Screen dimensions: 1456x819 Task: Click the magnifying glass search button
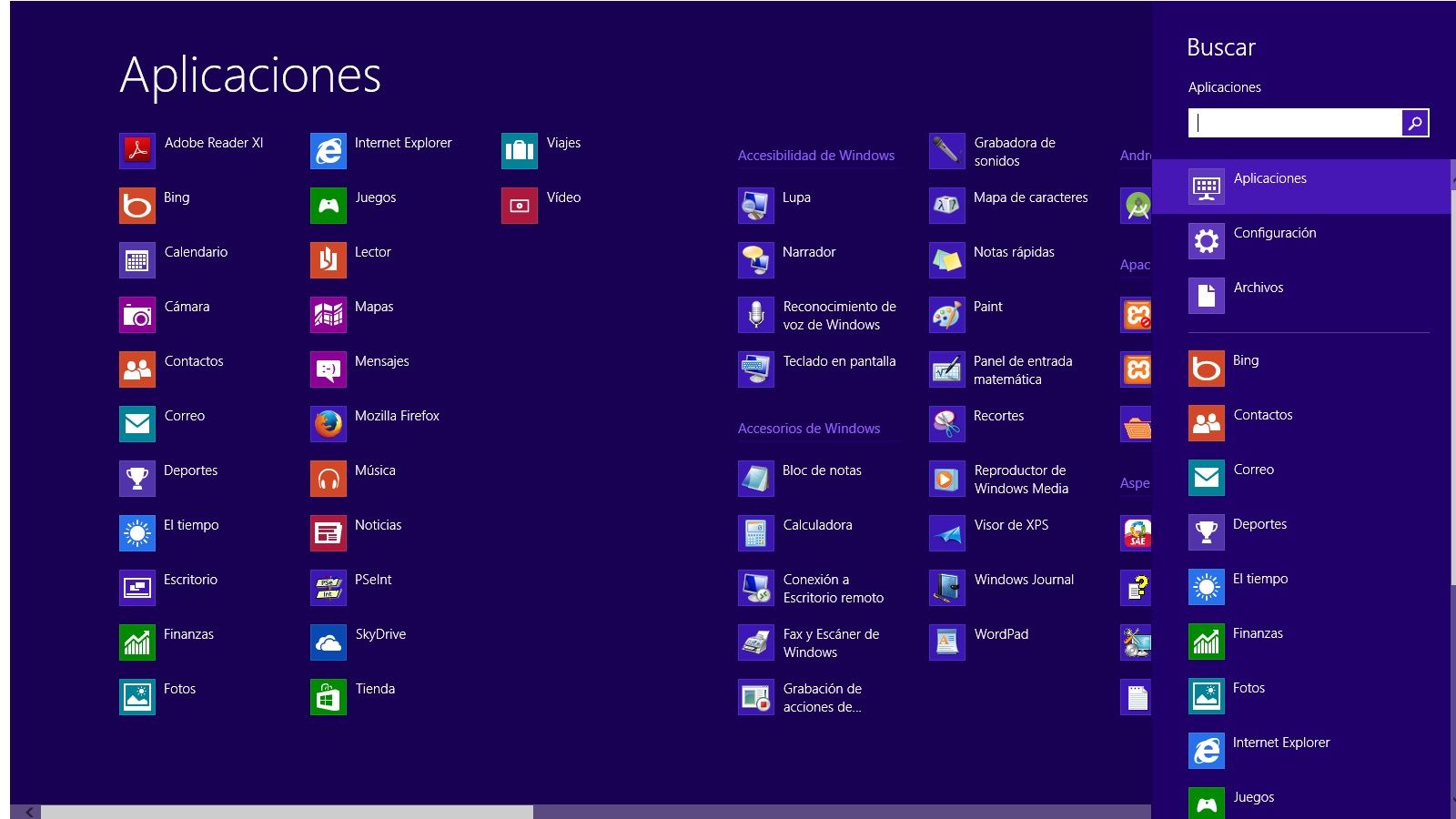[x=1415, y=123]
